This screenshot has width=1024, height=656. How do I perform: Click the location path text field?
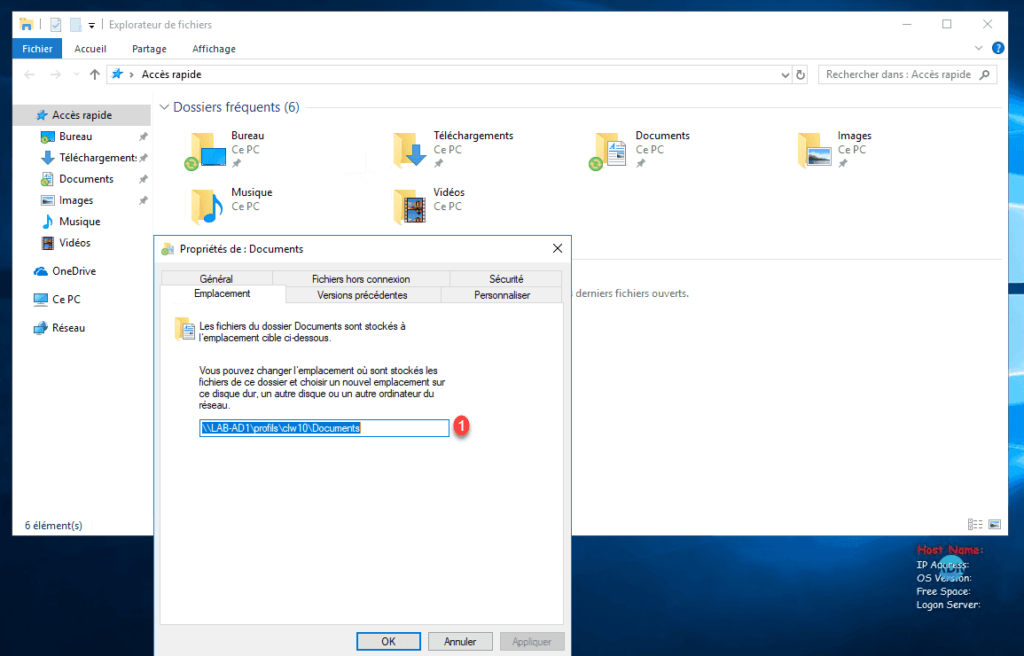(x=324, y=428)
